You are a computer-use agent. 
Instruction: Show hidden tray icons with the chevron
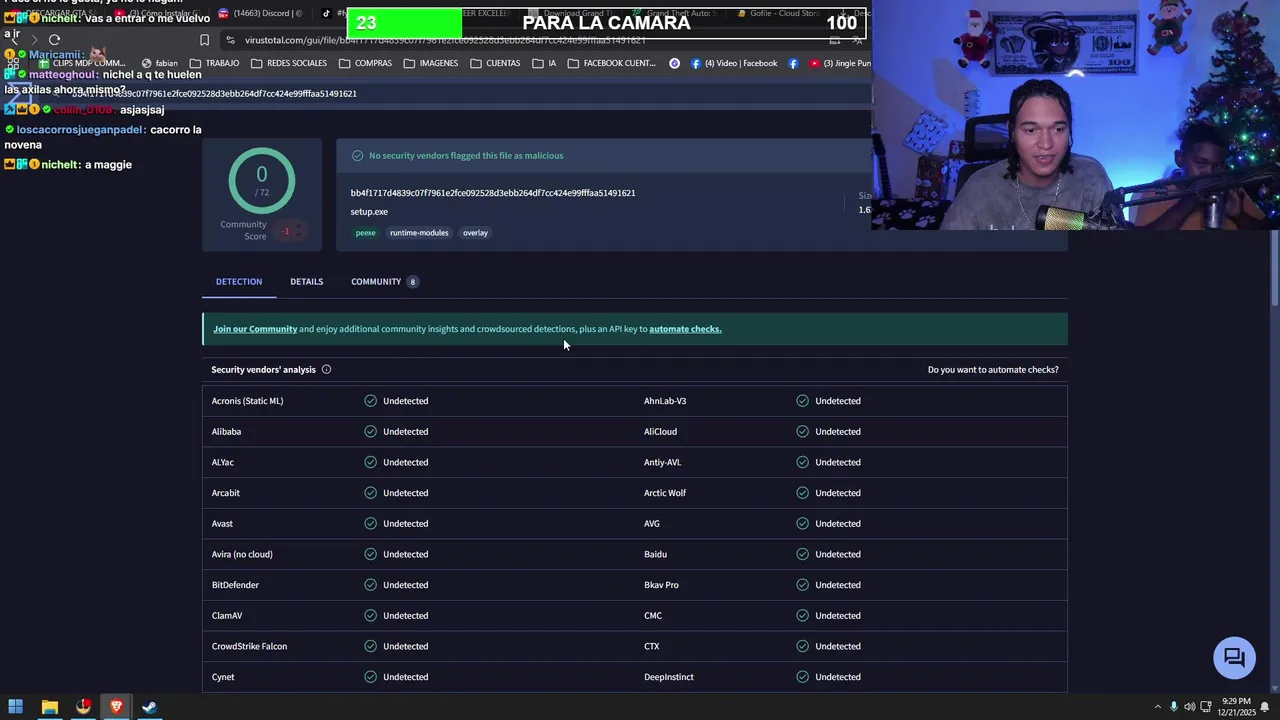pyautogui.click(x=1158, y=707)
